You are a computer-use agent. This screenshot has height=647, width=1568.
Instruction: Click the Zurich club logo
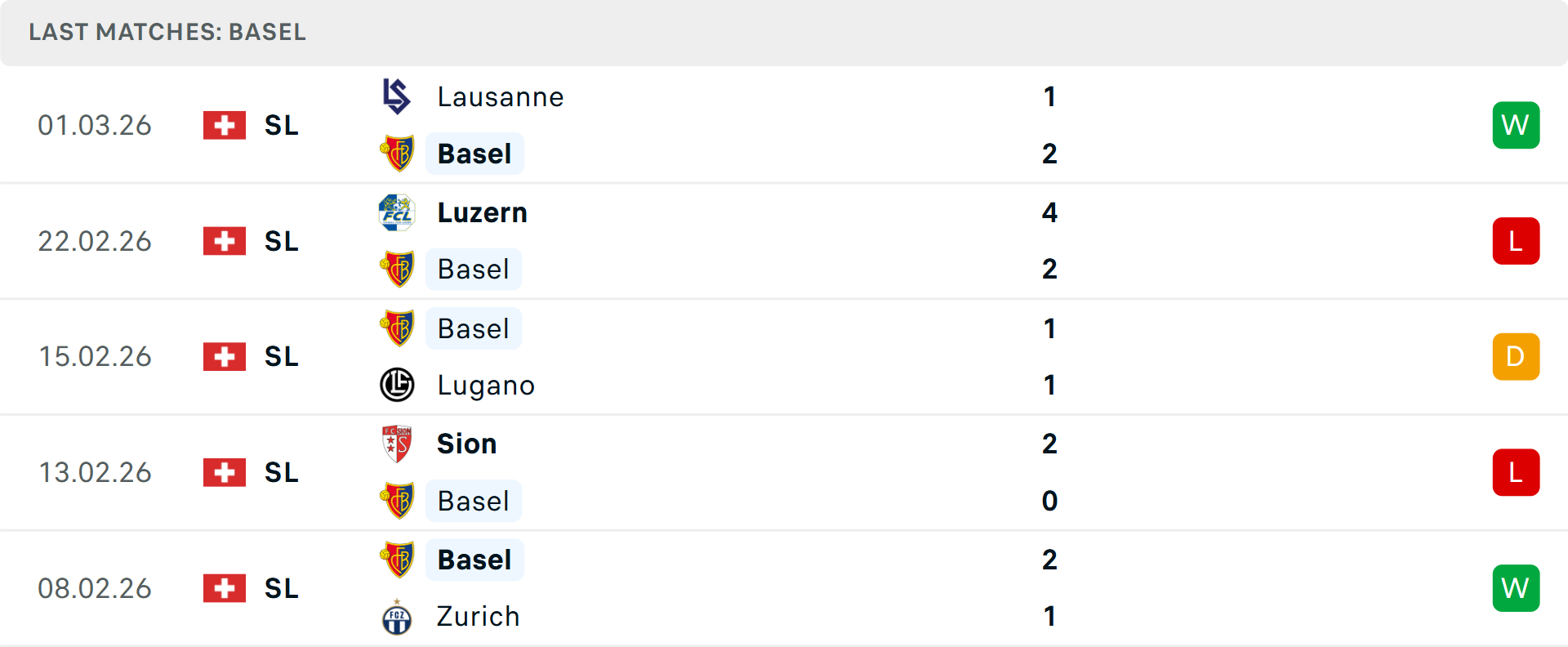pos(397,617)
